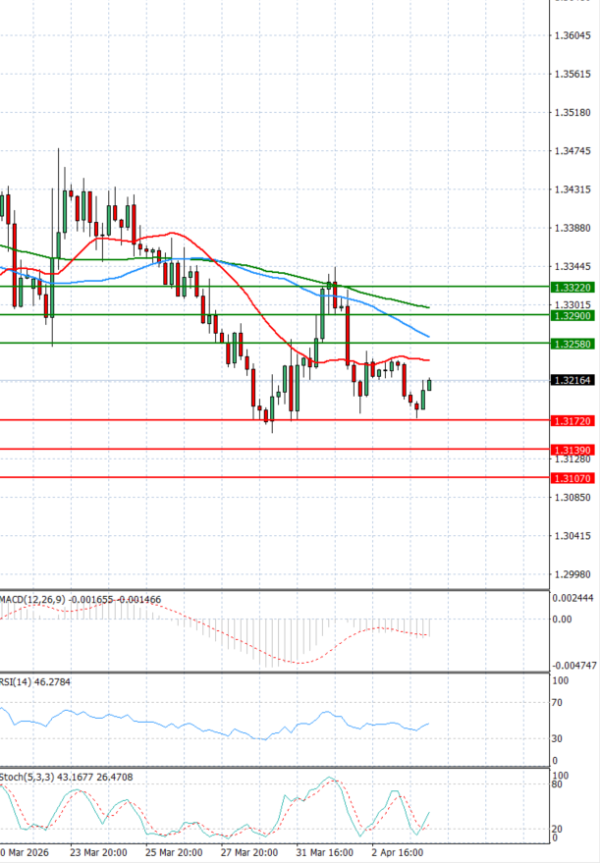Click the 23 Mar 20:00 time axis label
This screenshot has width=600, height=863.
(98, 854)
